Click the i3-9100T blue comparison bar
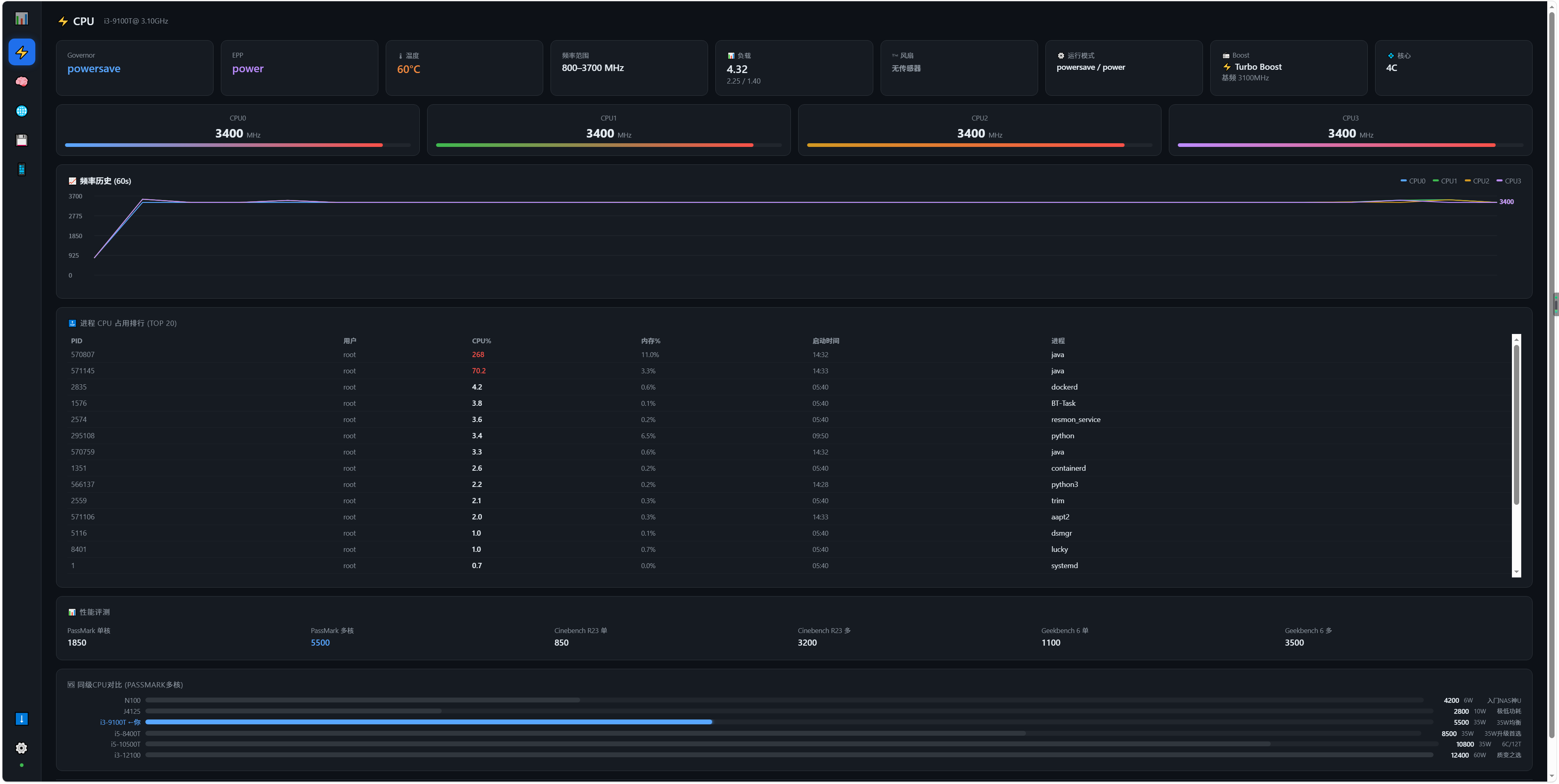Screen dimensions: 1559x784 (x=428, y=722)
